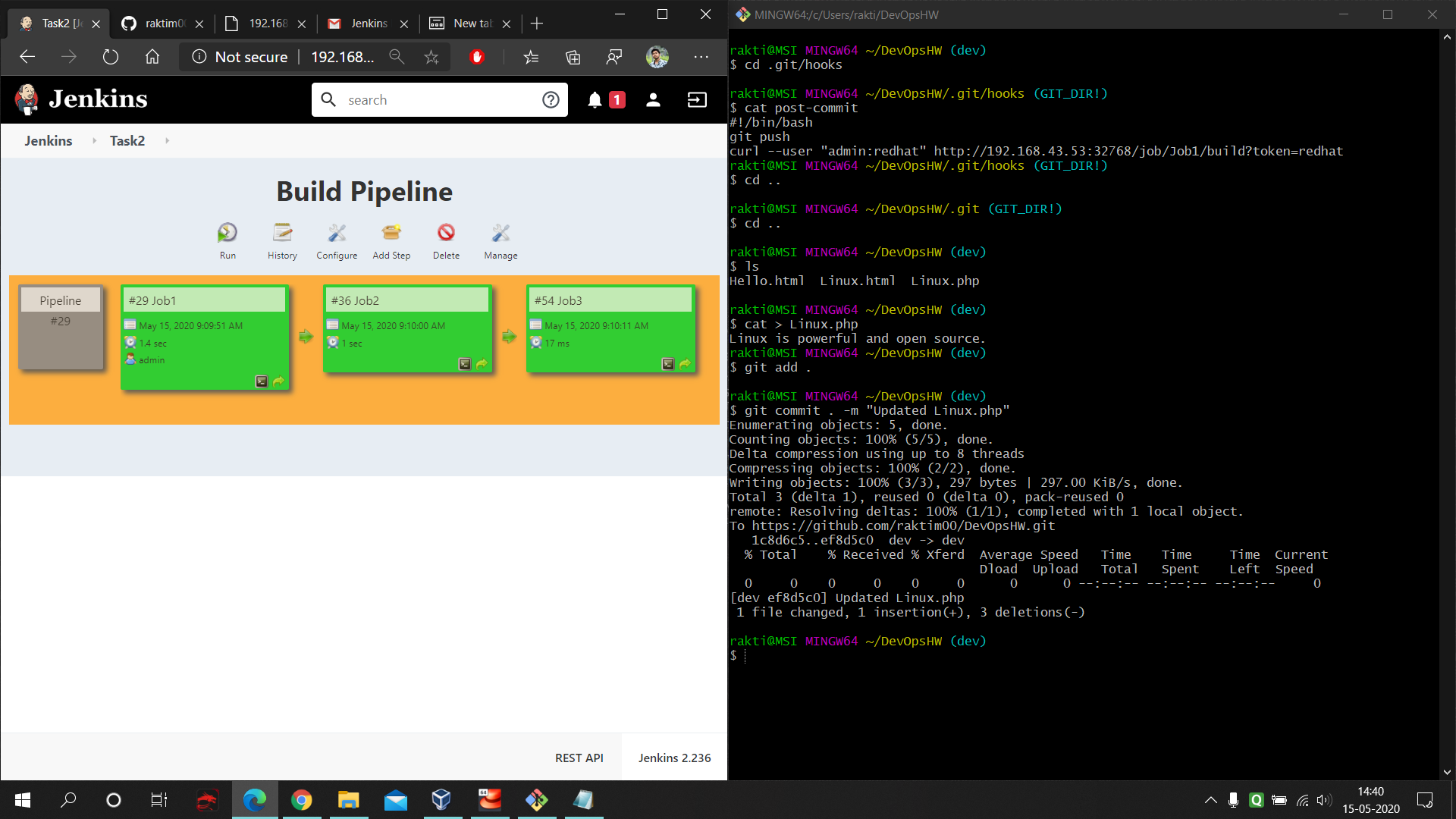Open Chrome from the Windows taskbar
1456x819 pixels.
pos(301,800)
